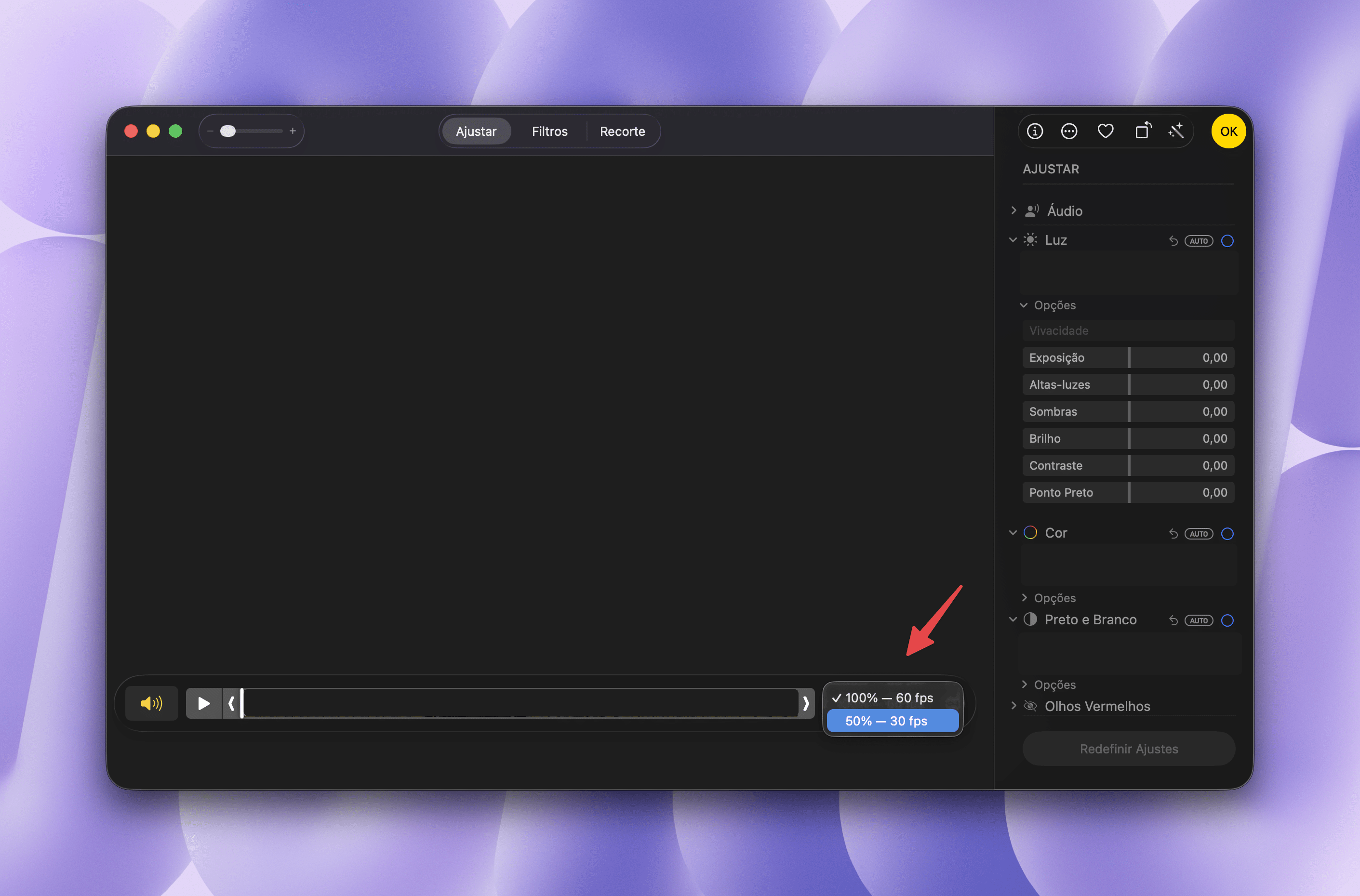
Task: Click the magic wand auto-enhance icon
Action: click(1176, 132)
